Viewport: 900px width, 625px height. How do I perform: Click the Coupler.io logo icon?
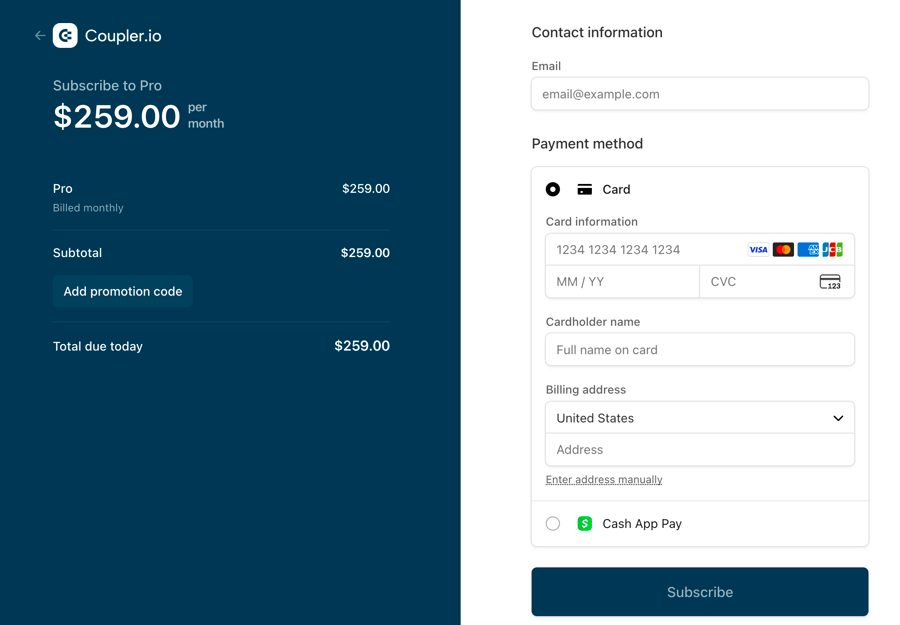(x=65, y=36)
